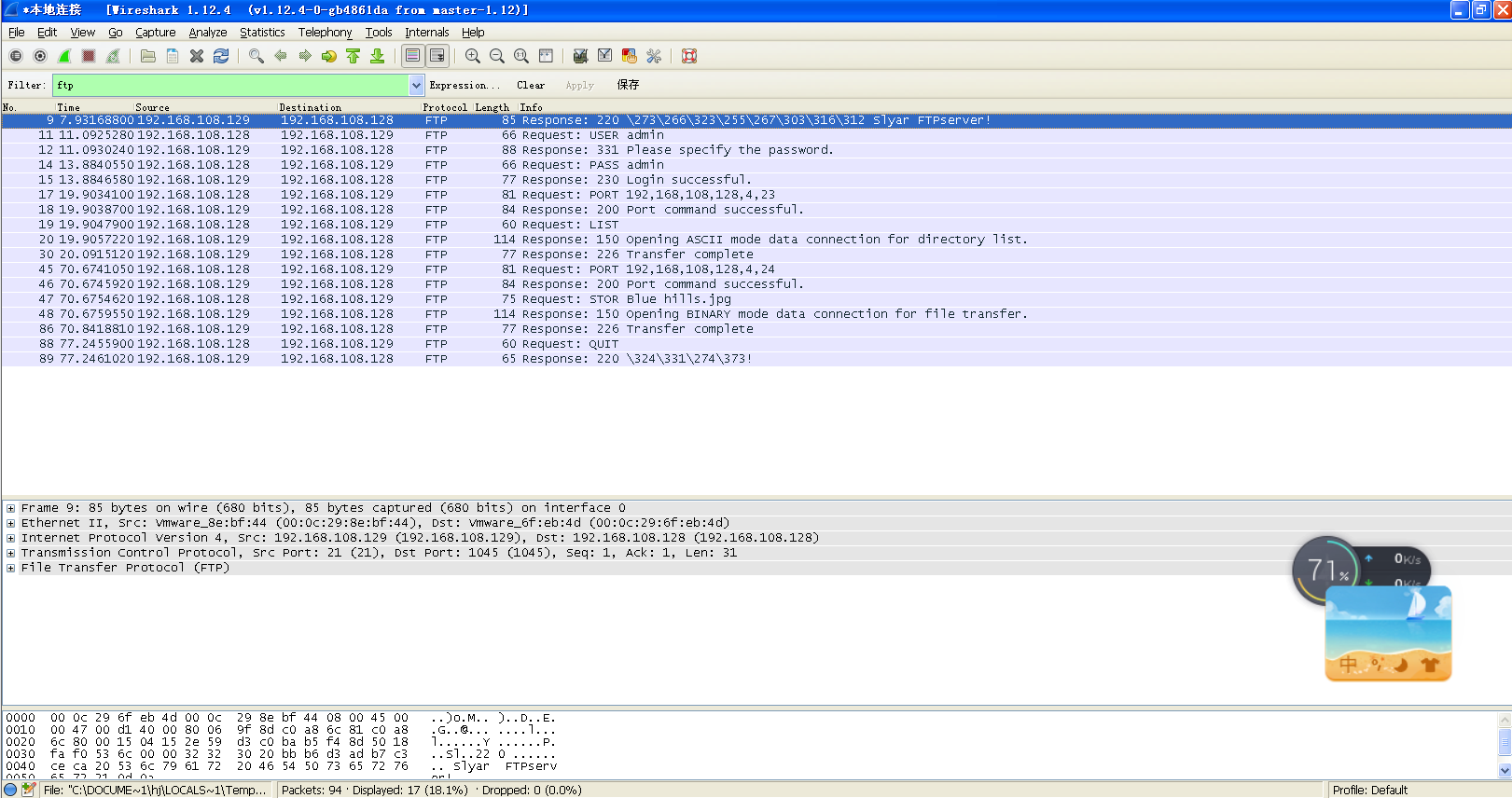
Task: Click the Clear filter button
Action: [x=531, y=85]
